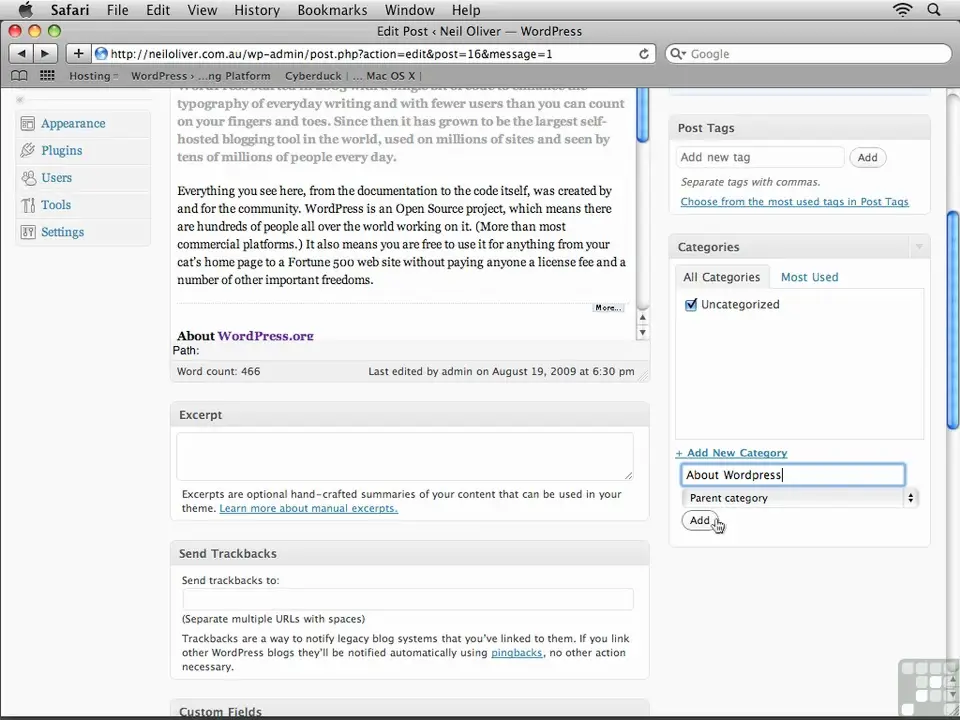Switch to All Categories tab

click(721, 277)
